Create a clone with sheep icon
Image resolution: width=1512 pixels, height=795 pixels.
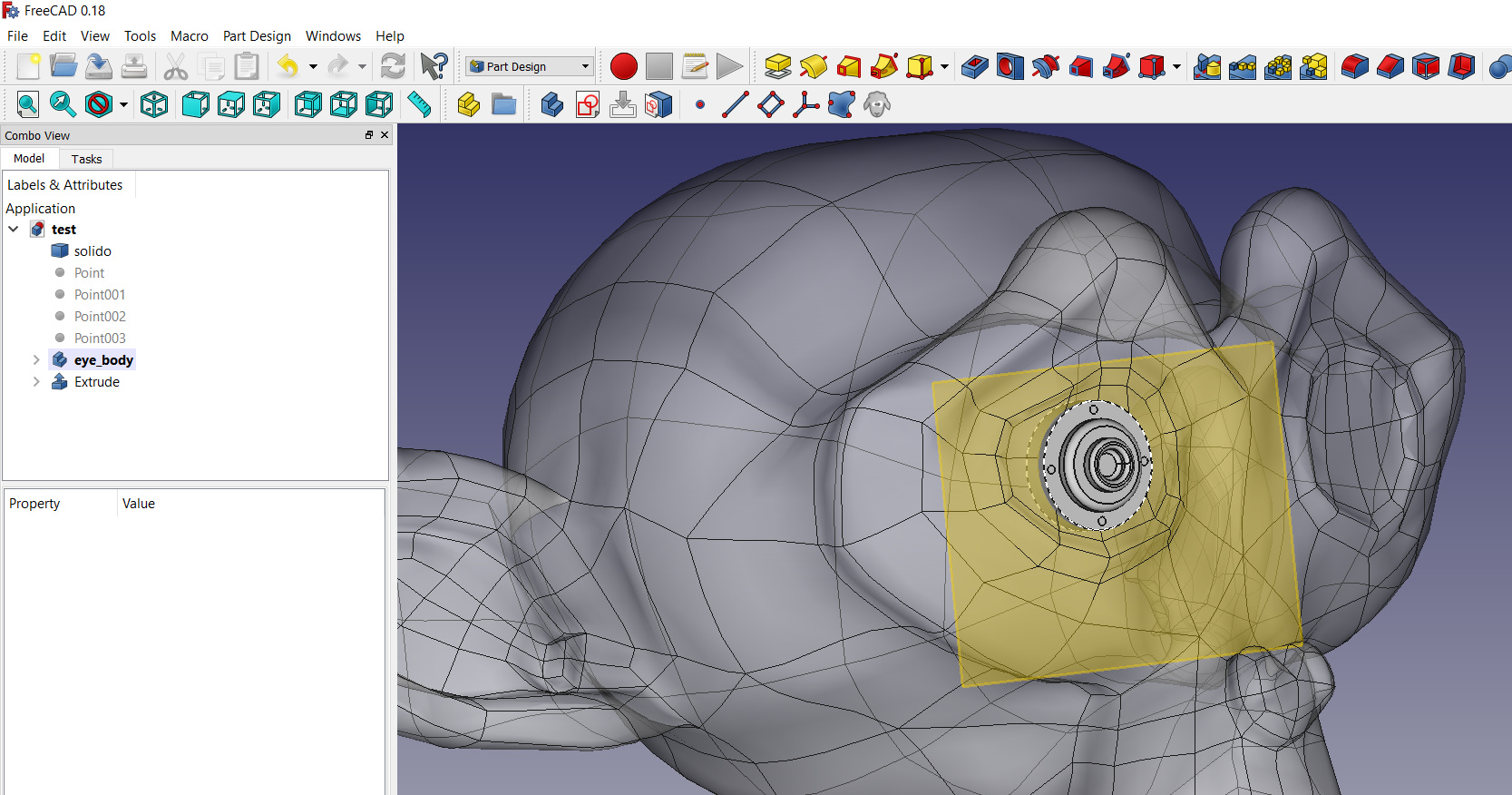click(877, 104)
